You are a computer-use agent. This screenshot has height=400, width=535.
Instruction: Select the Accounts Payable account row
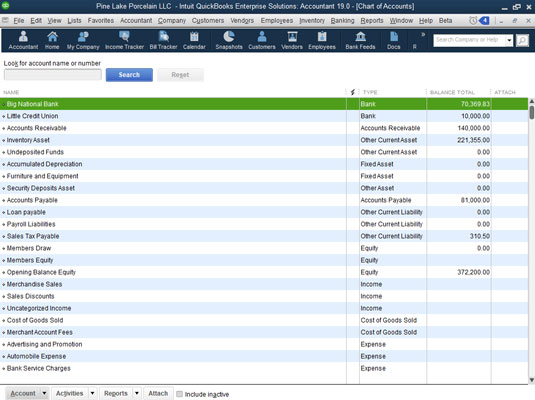tap(264, 200)
